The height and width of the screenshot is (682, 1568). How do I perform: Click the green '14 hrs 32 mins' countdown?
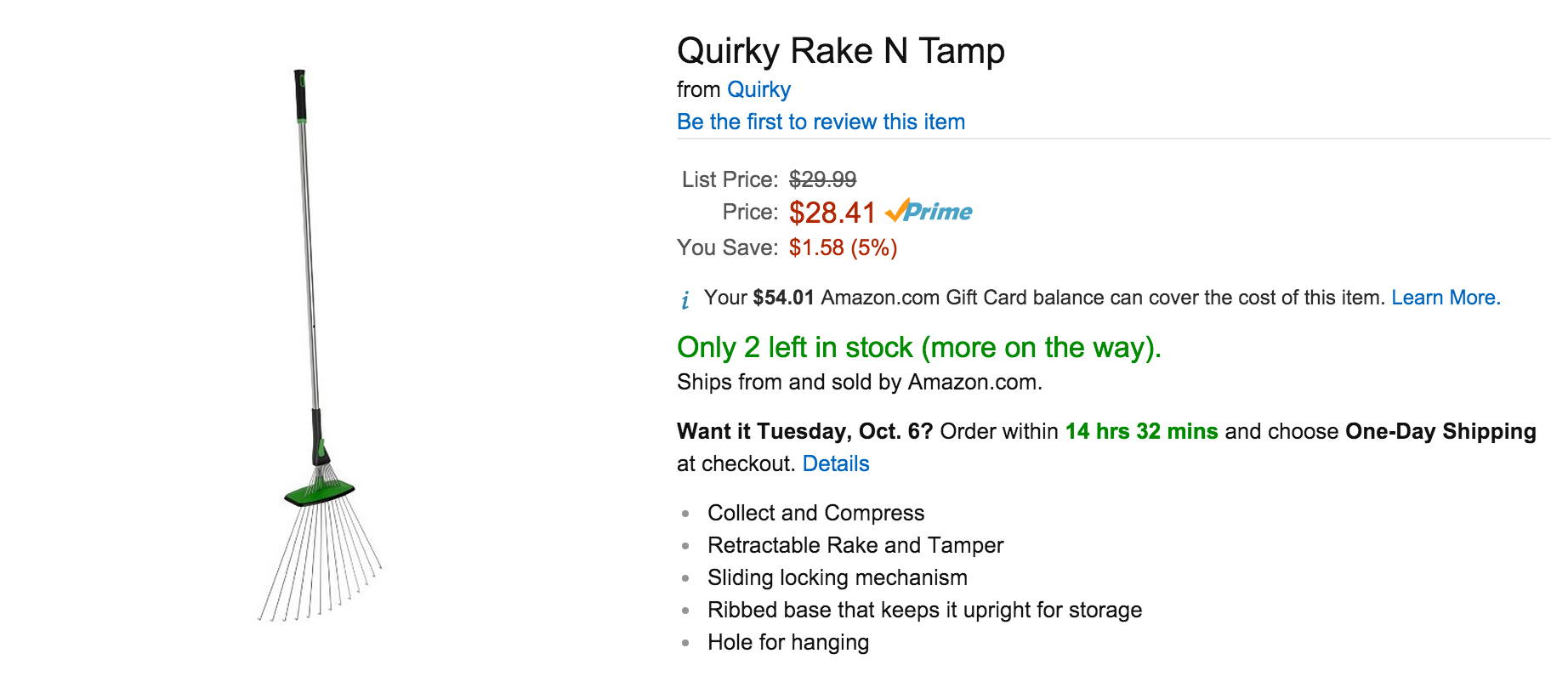click(x=1141, y=431)
